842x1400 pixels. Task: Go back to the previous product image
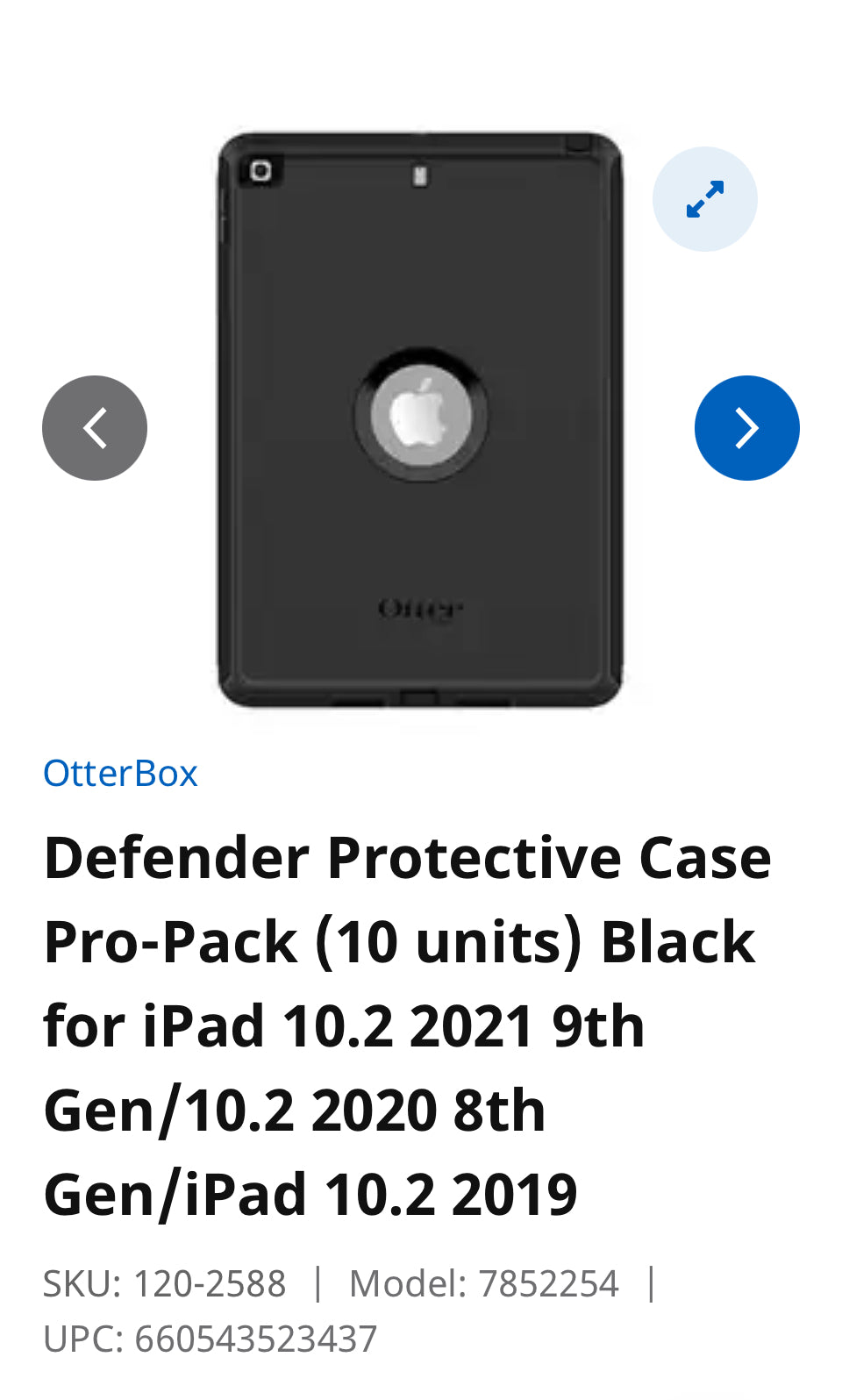coord(95,428)
